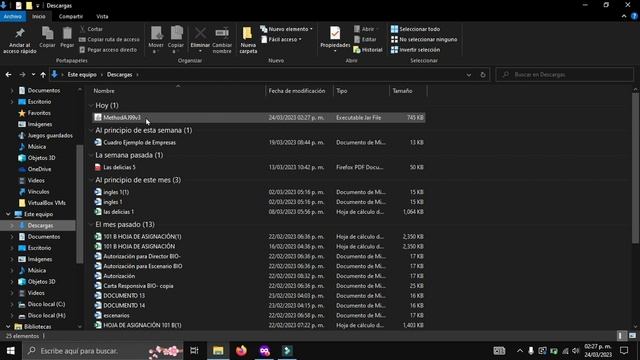
Task: Collapse the Este equipo tree node
Action: [x=8, y=214]
